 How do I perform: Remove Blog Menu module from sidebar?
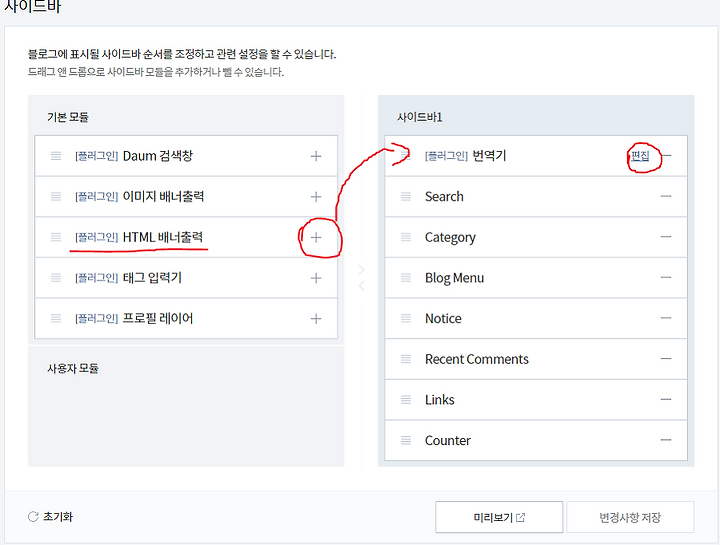pyautogui.click(x=666, y=277)
